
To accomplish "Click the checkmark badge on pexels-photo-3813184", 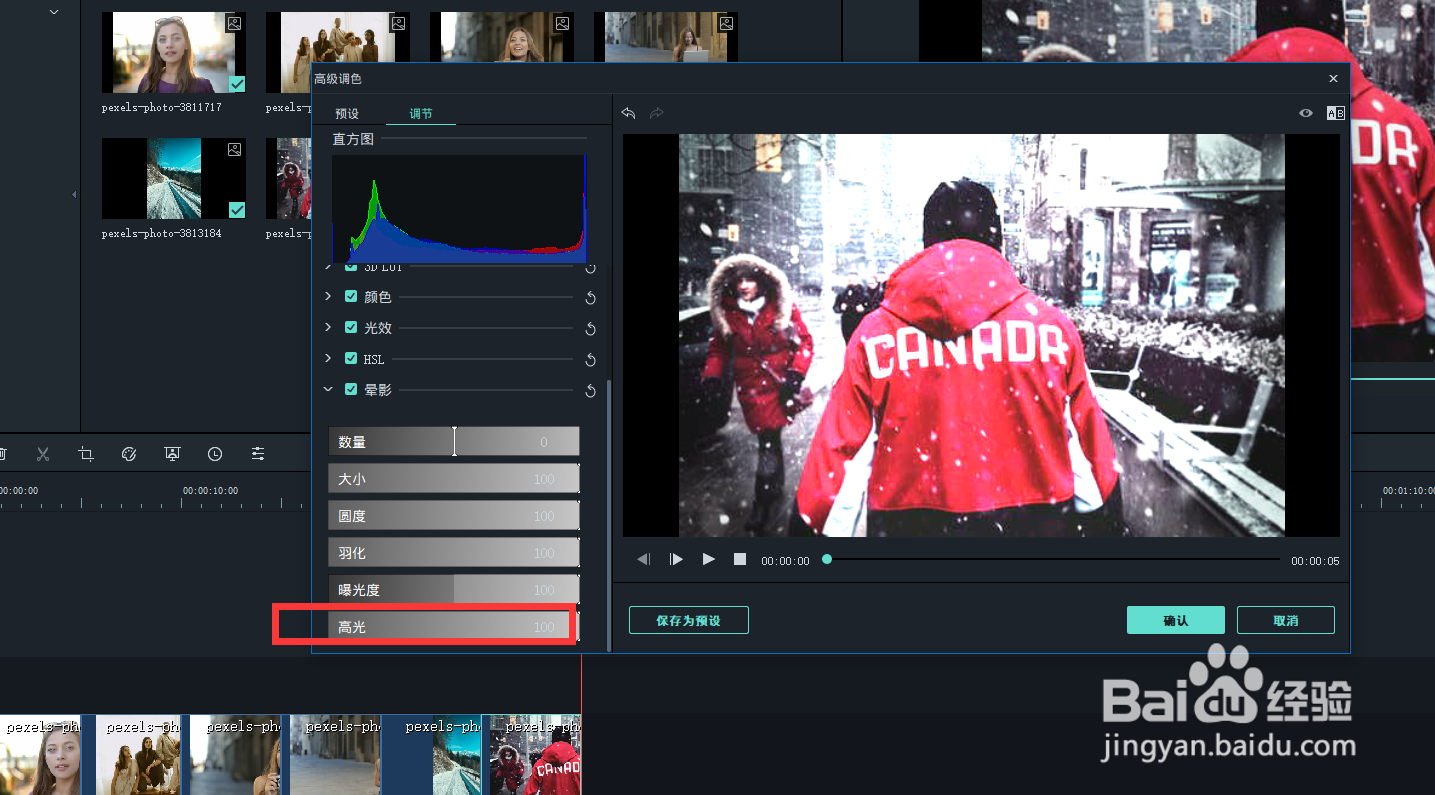I will tap(237, 210).
